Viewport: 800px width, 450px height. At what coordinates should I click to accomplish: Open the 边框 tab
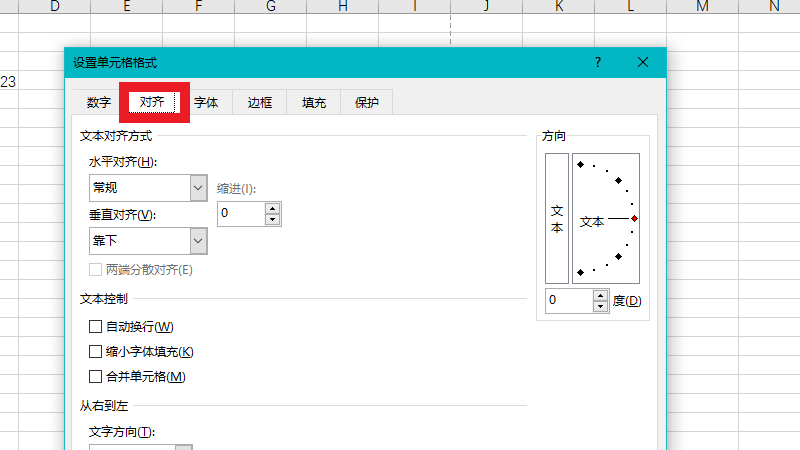[x=260, y=102]
